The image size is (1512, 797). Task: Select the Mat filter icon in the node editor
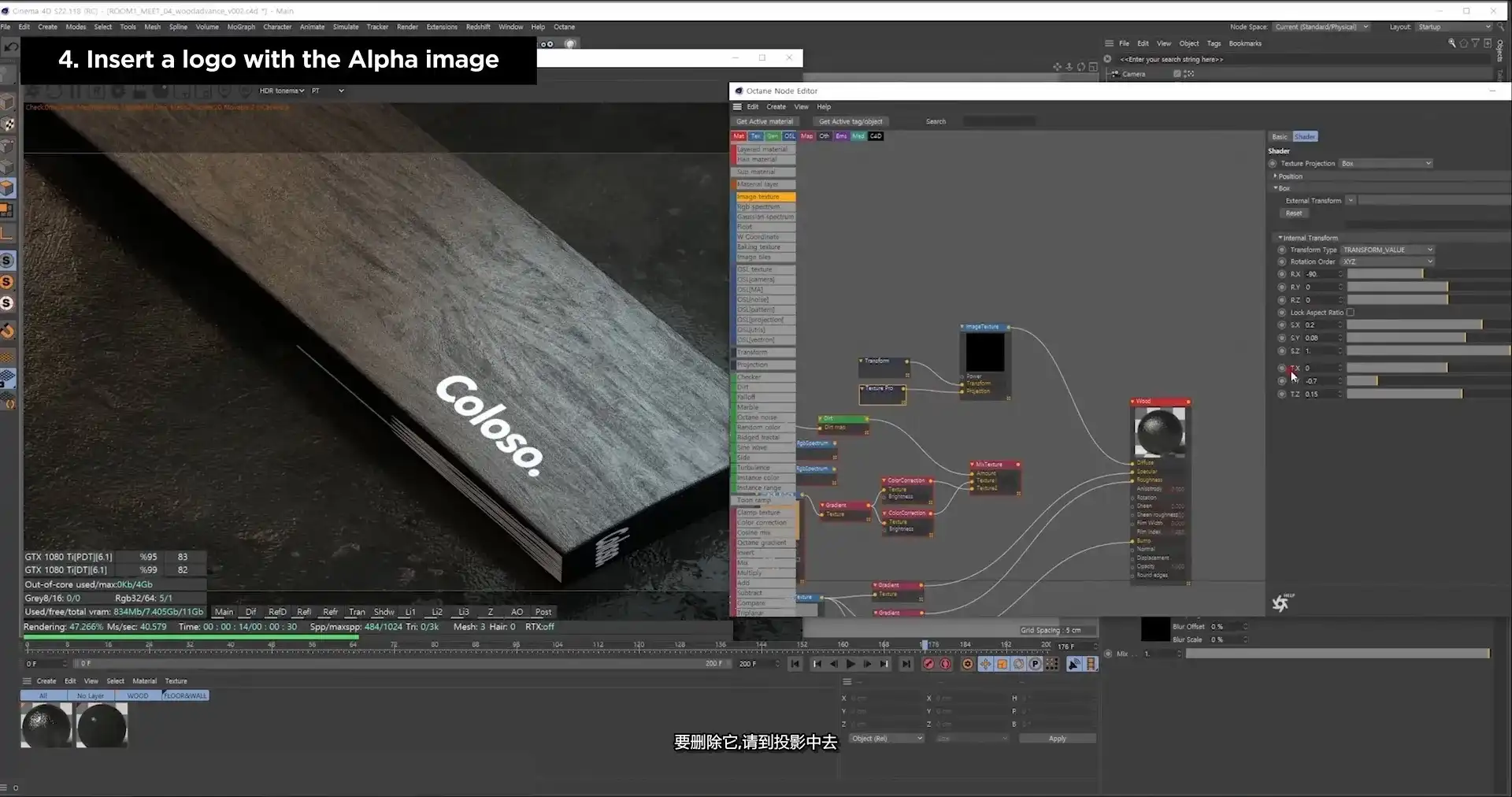pyautogui.click(x=739, y=135)
